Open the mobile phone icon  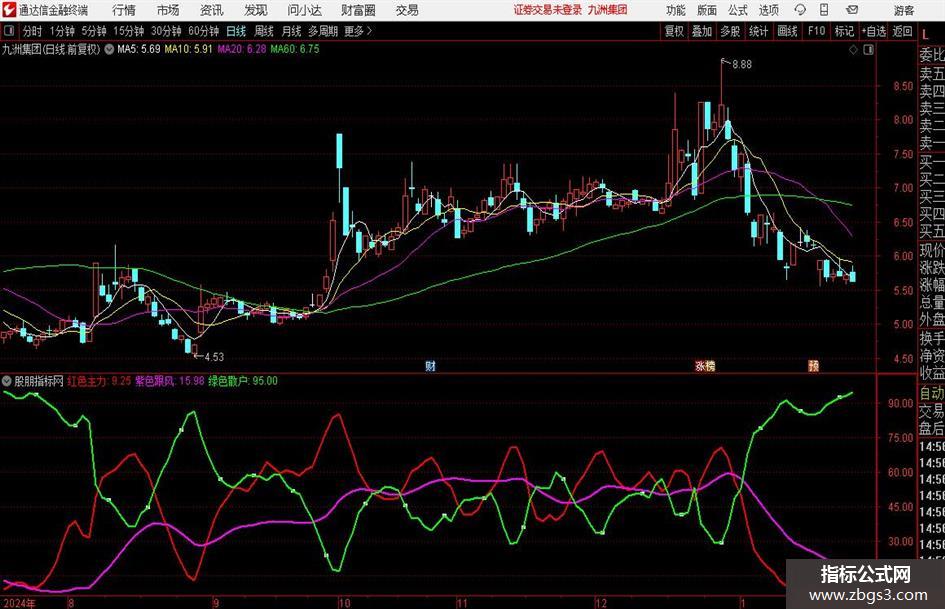tap(824, 10)
